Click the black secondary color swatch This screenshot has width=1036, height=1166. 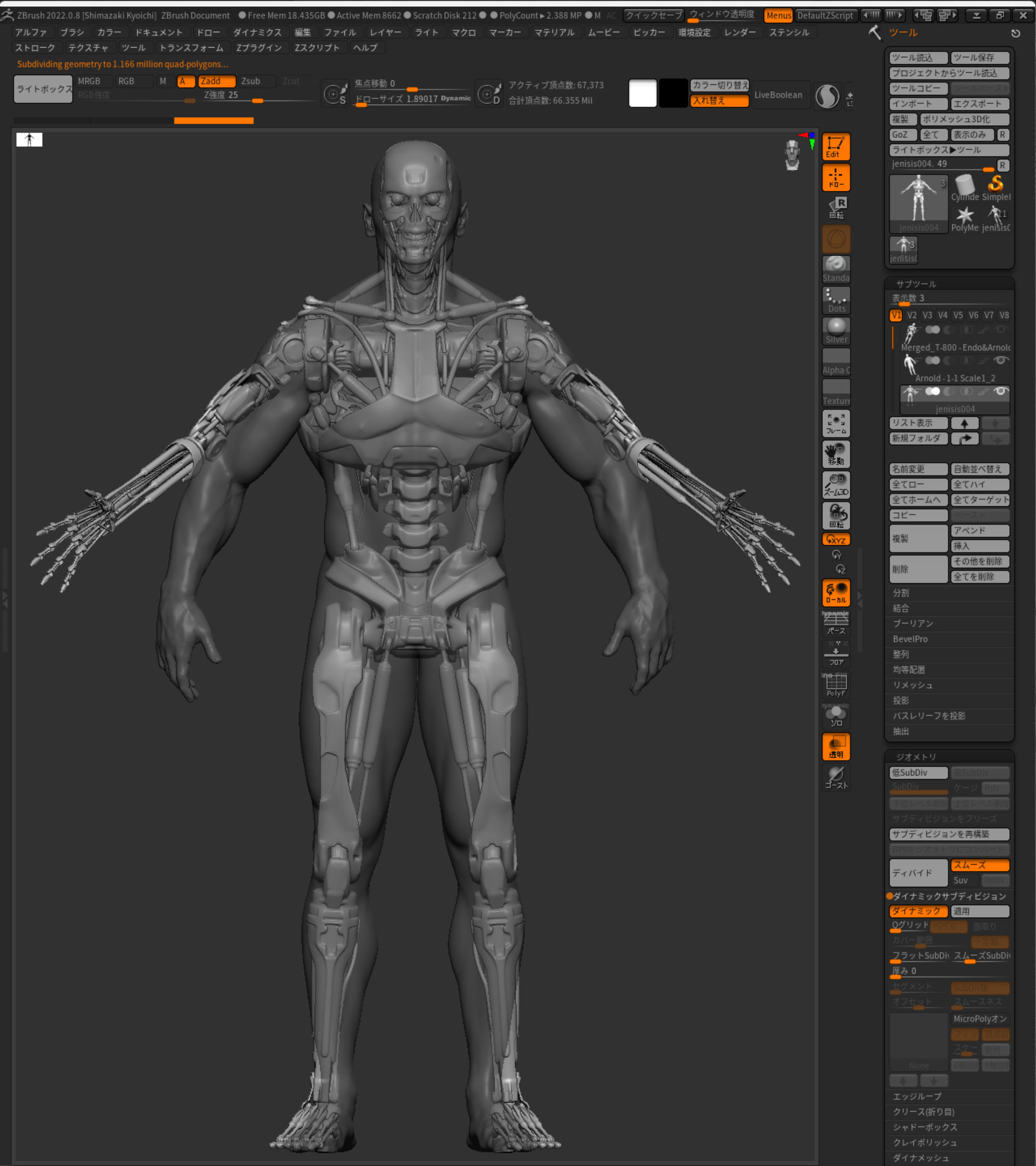(x=673, y=93)
